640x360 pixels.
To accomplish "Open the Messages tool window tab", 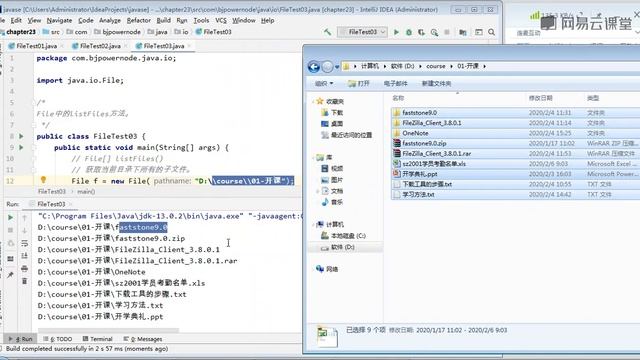I will point(143,339).
